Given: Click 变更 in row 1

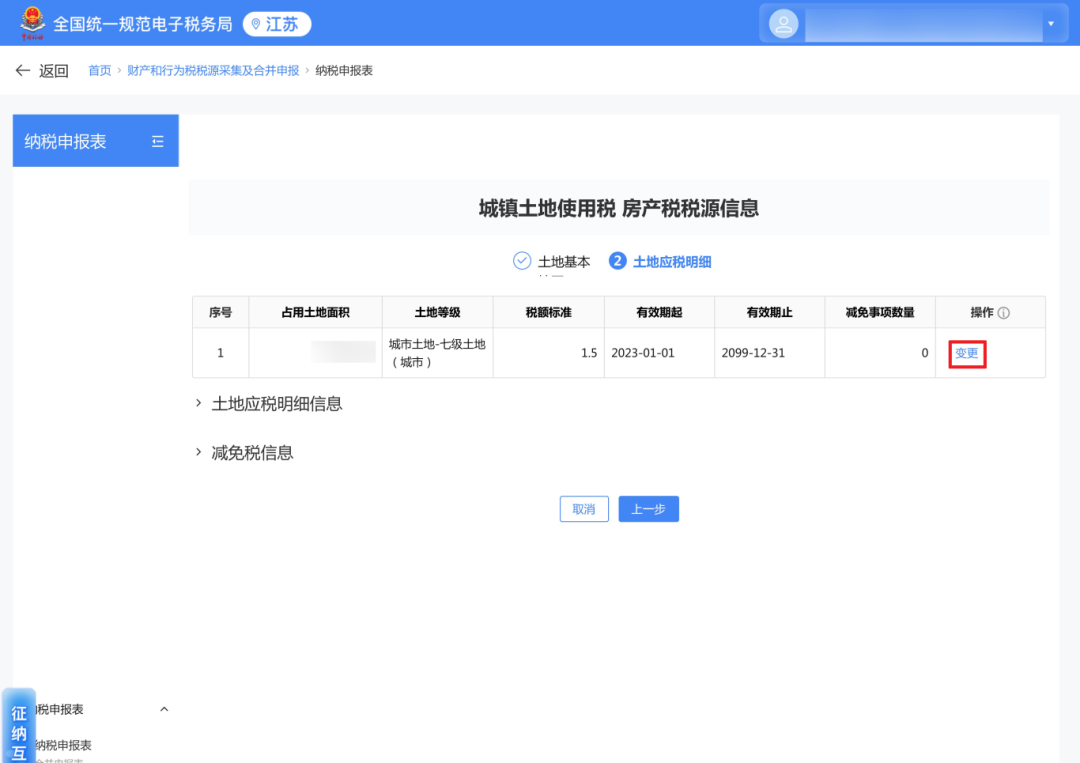Looking at the screenshot, I should [966, 353].
